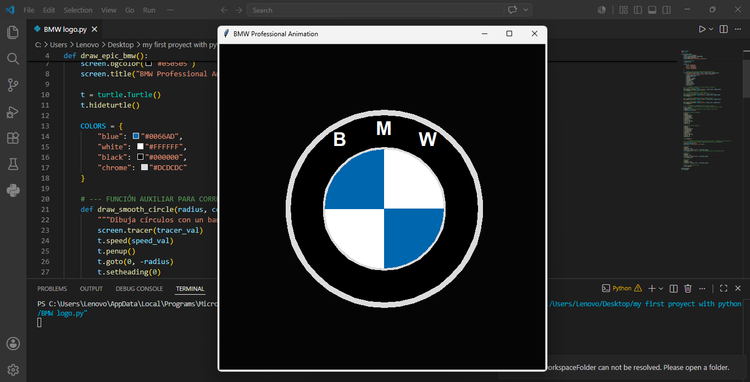
Task: Open the Run and Debug view
Action: pos(13,112)
